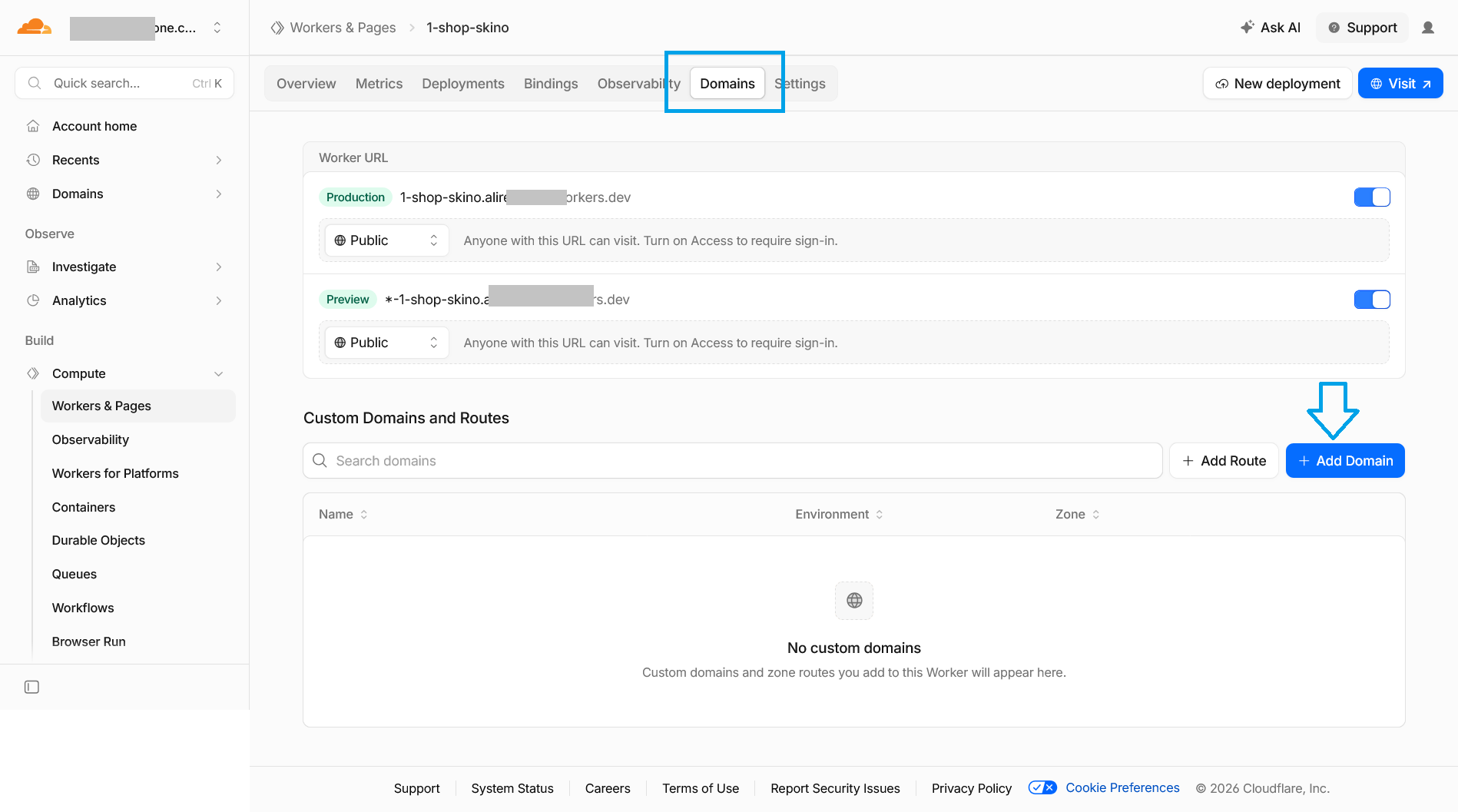Click the Workers & Pages breadcrumb
The height and width of the screenshot is (812, 1458).
[343, 28]
